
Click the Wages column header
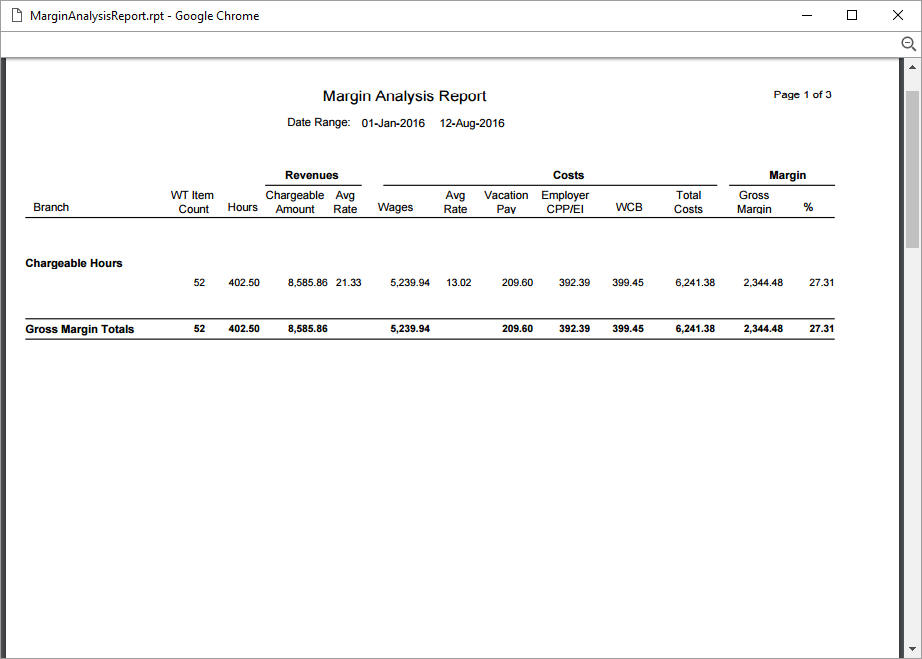[x=395, y=207]
